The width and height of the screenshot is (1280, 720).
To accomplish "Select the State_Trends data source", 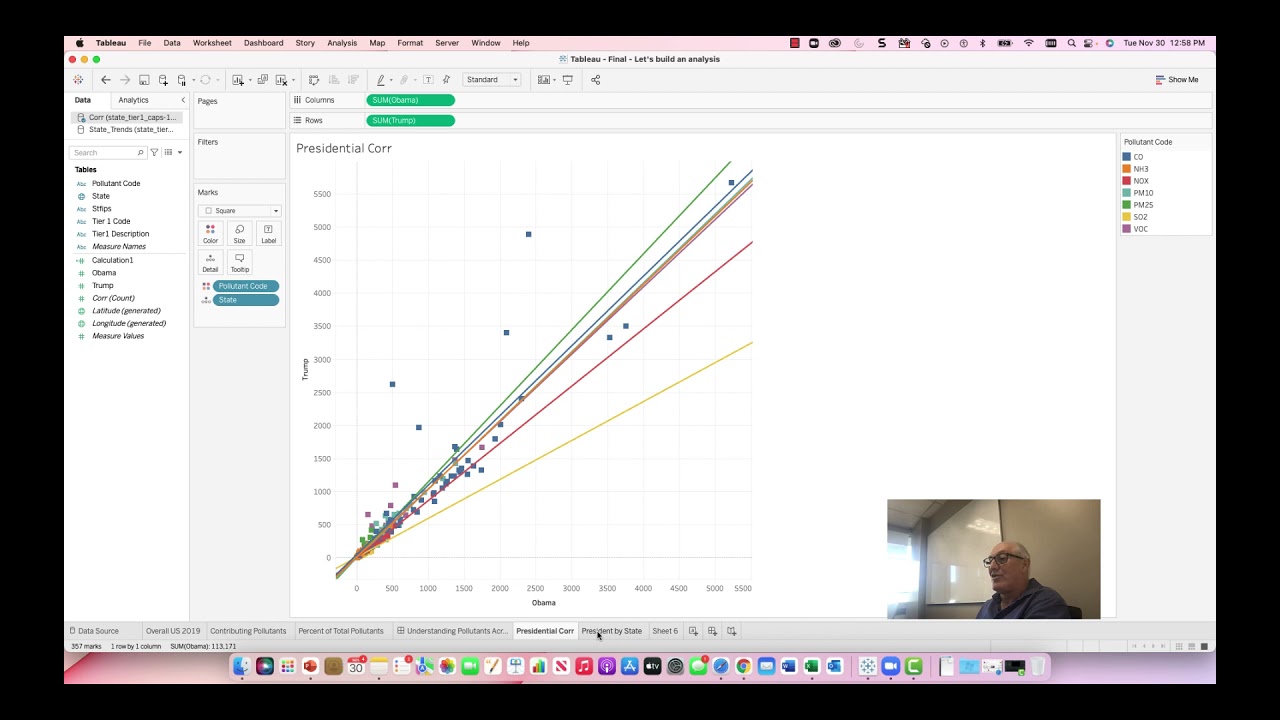I will tap(126, 129).
